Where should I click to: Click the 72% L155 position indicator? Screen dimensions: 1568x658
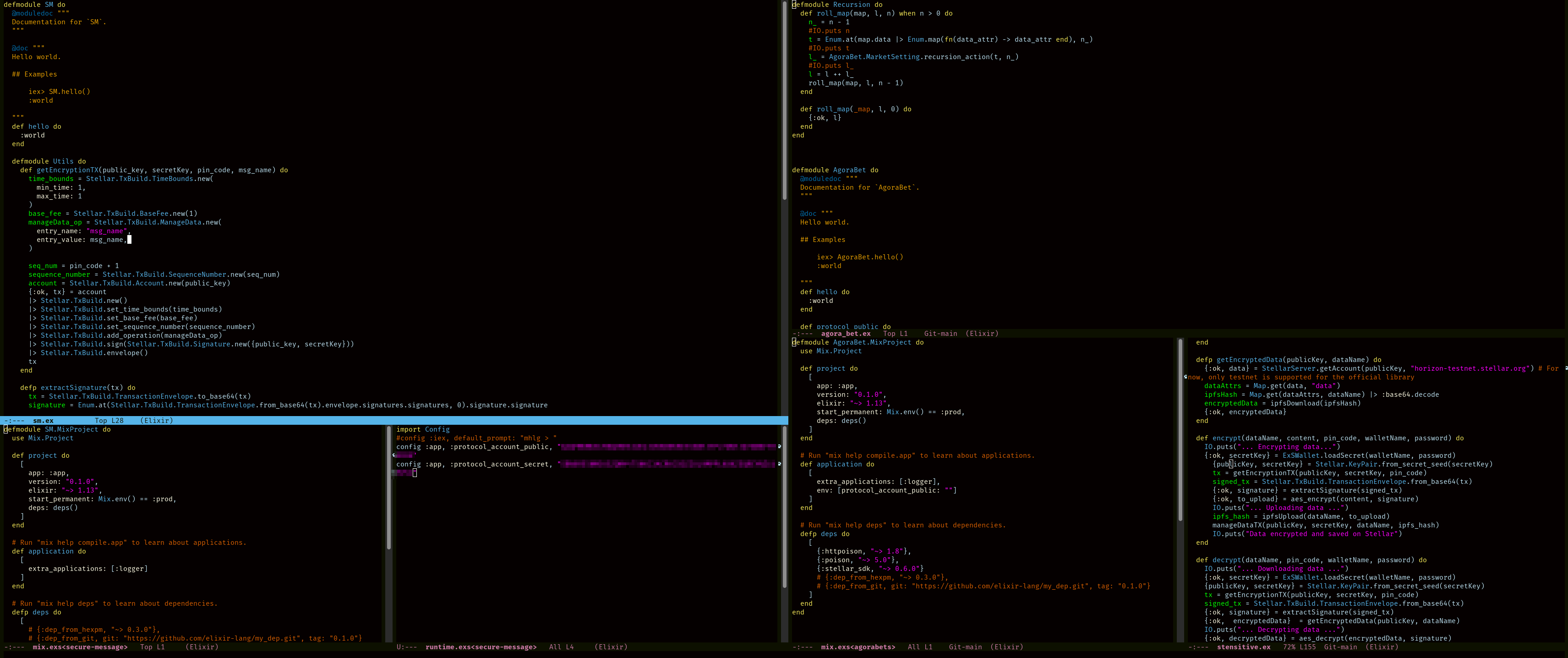tap(1299, 647)
